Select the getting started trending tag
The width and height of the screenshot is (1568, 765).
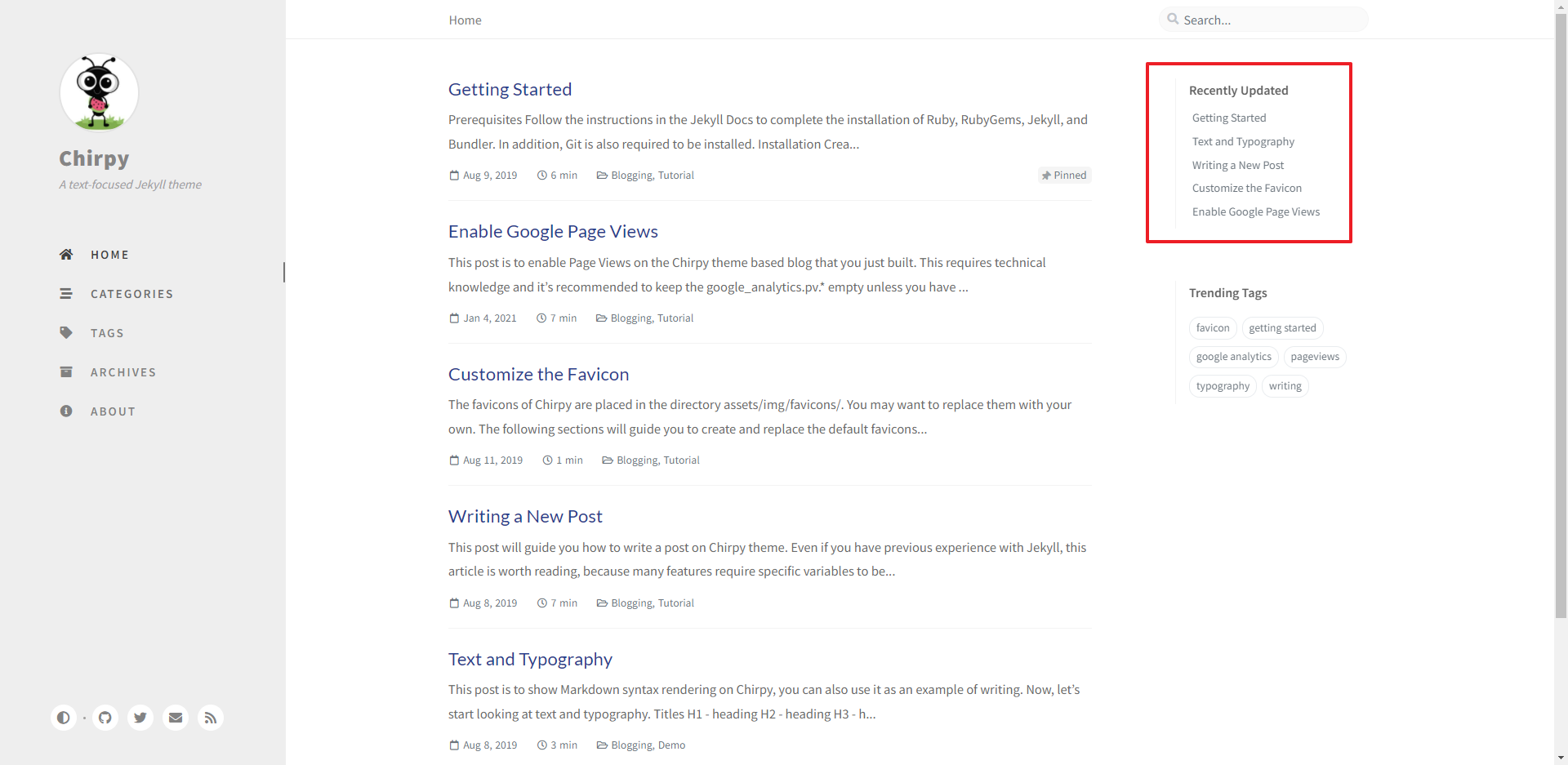(1282, 328)
